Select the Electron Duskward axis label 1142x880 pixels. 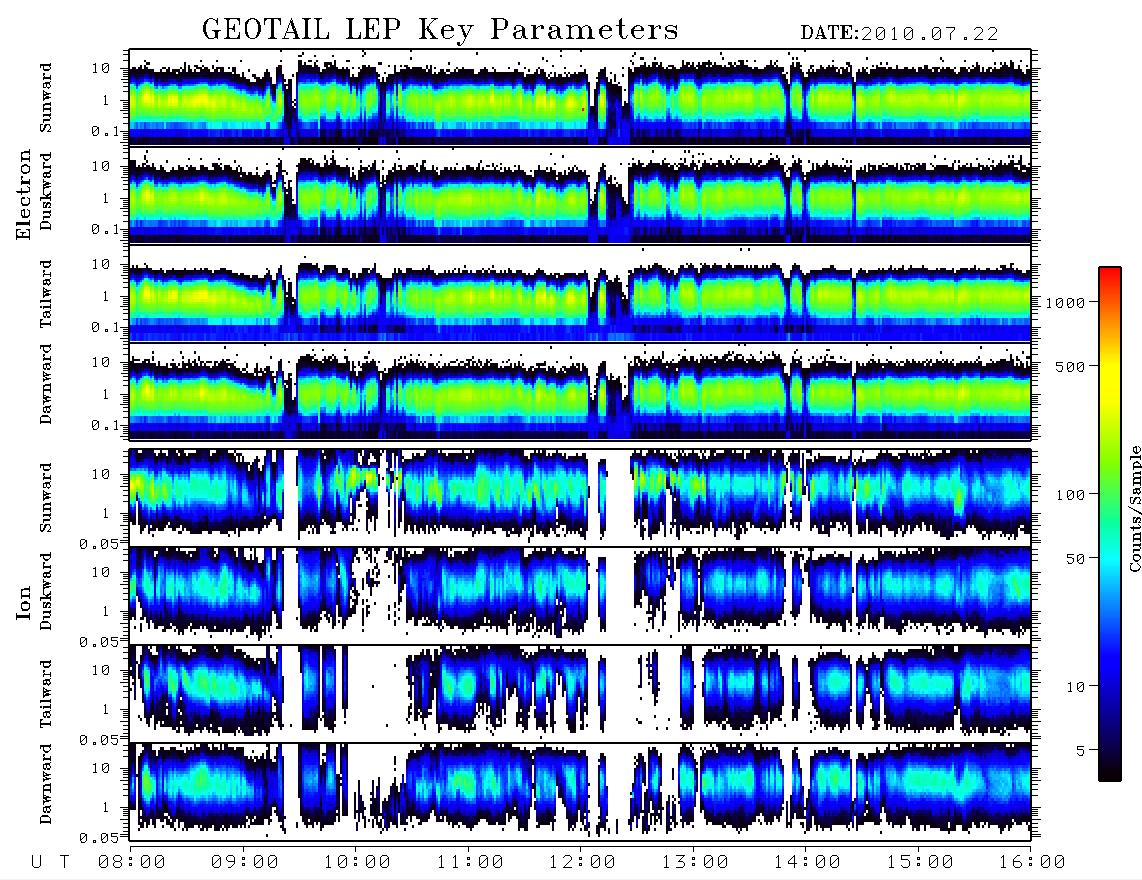[46, 191]
